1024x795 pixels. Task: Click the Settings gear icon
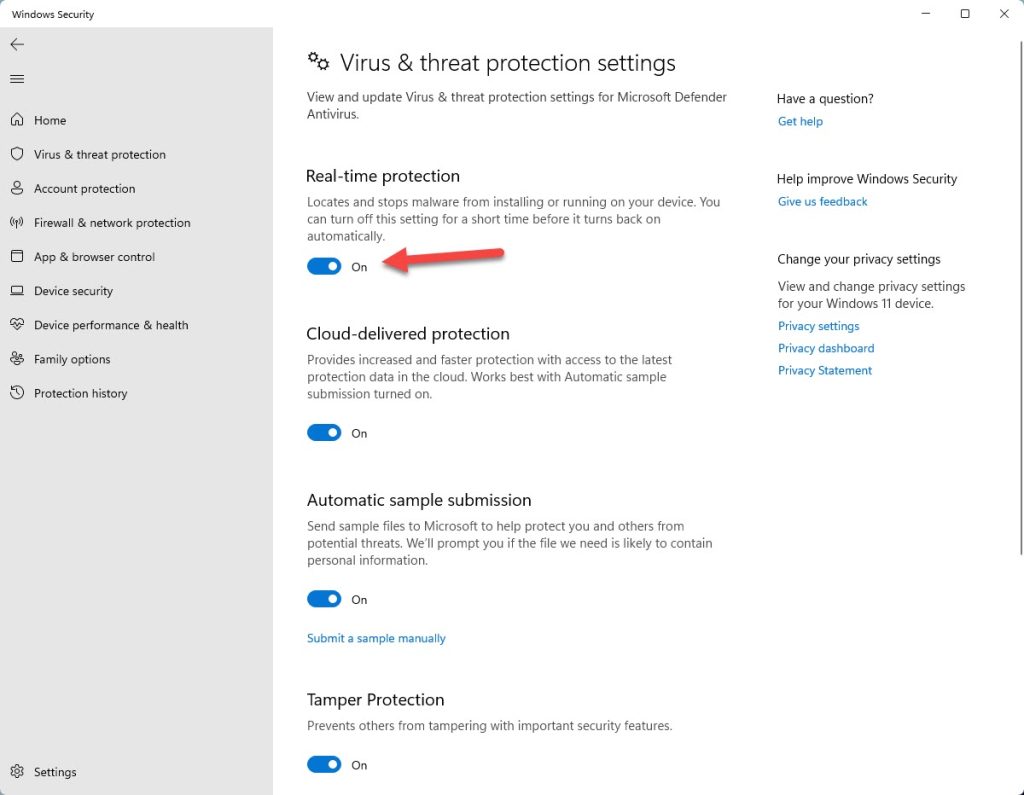point(17,771)
